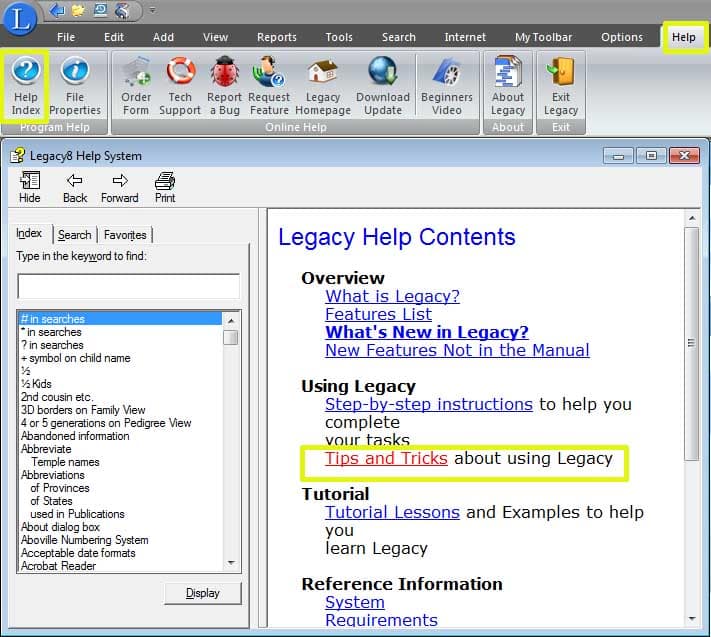Screen dimensions: 711x637
Task: Open the Tools ribbon tab
Action: (339, 37)
